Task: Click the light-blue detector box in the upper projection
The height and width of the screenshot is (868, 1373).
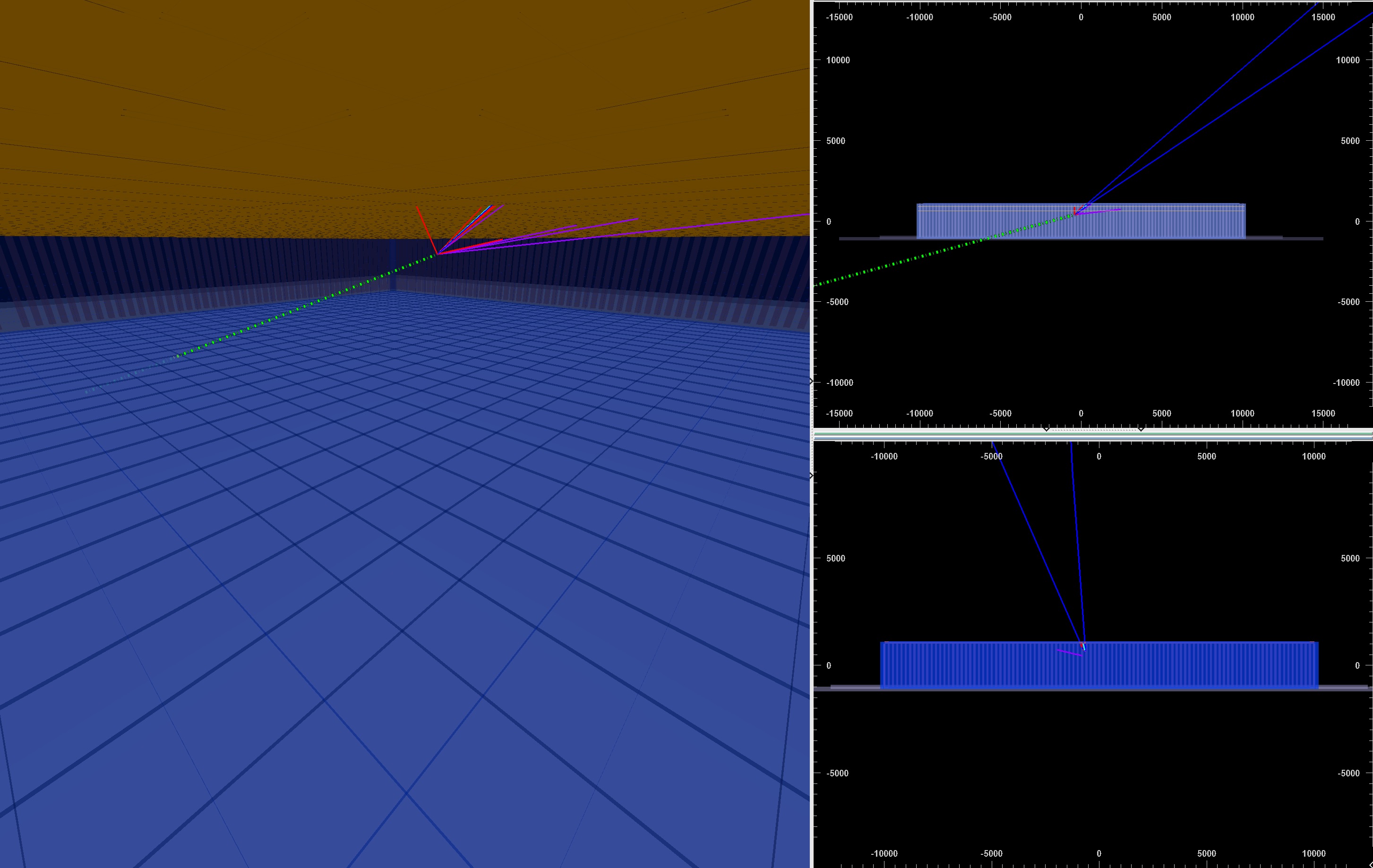Action: coord(1081,221)
